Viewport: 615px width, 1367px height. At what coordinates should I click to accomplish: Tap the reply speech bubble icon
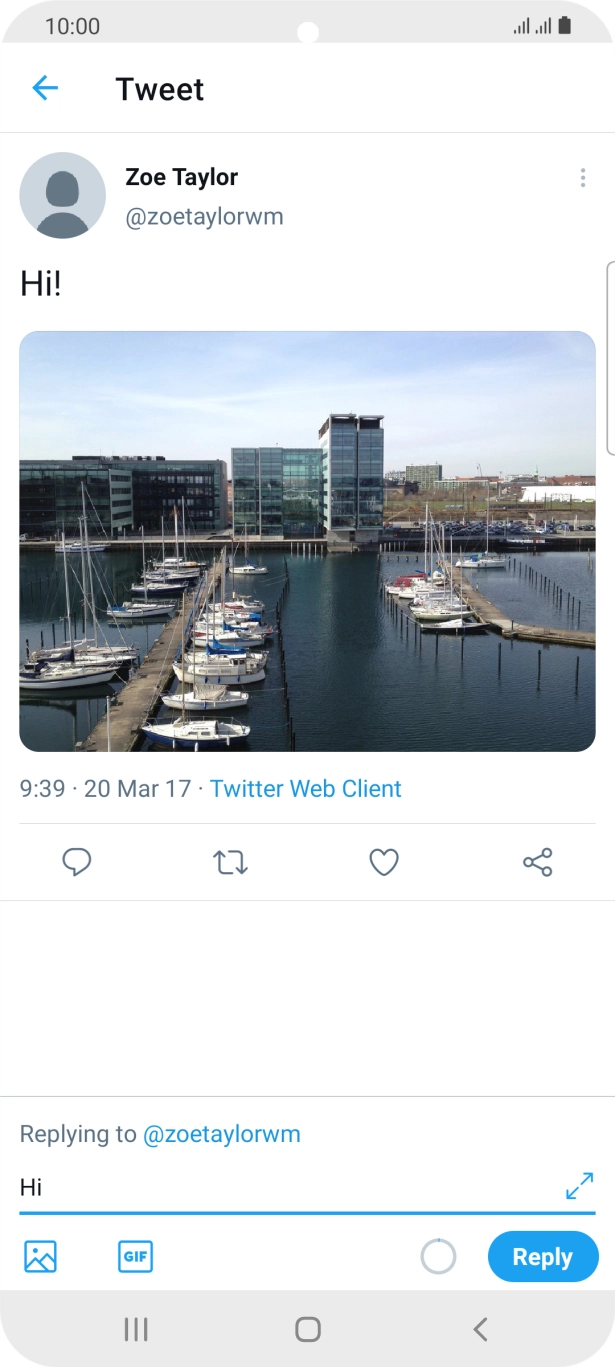(x=77, y=862)
